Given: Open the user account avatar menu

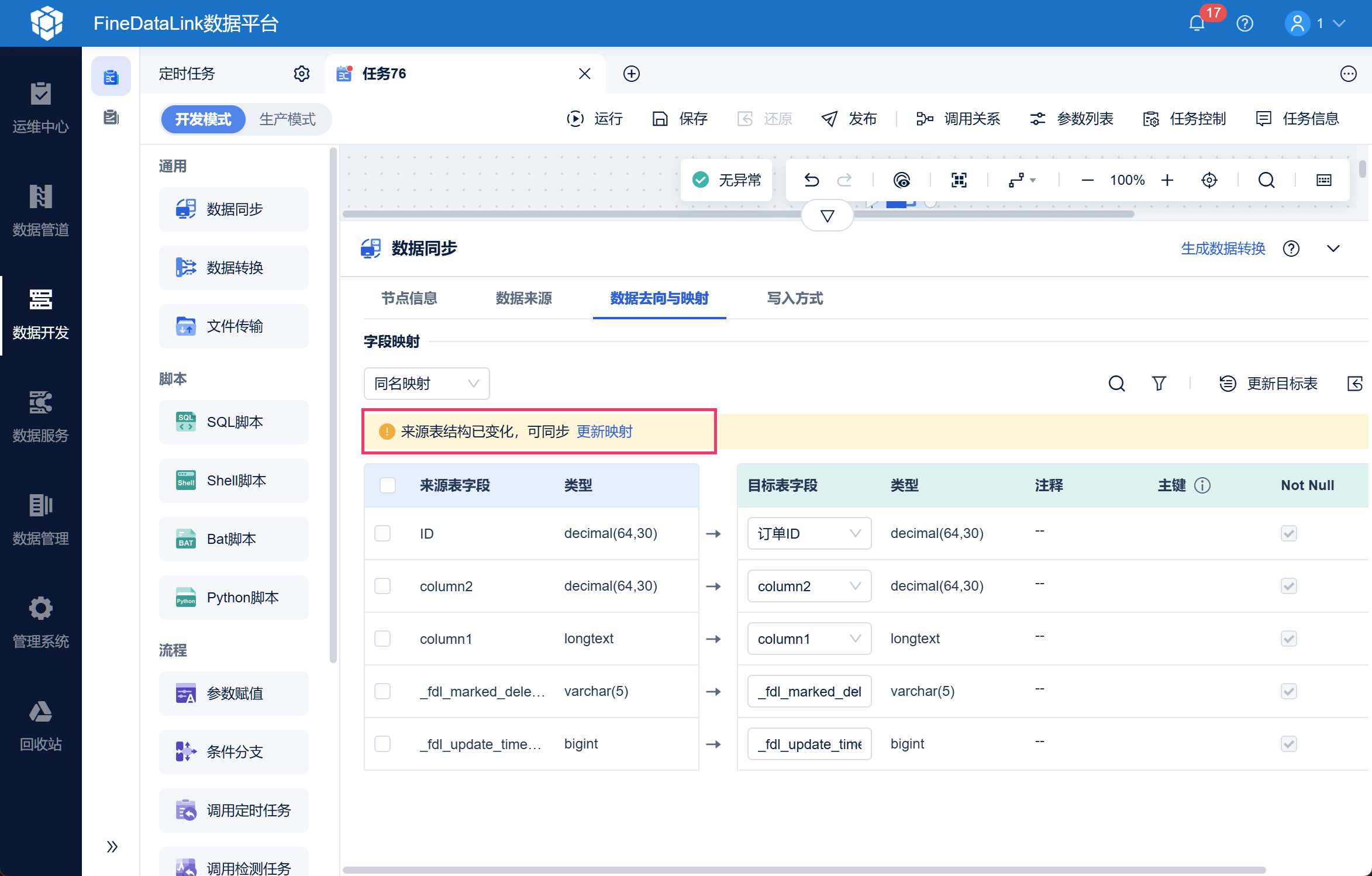Looking at the screenshot, I should click(1297, 23).
